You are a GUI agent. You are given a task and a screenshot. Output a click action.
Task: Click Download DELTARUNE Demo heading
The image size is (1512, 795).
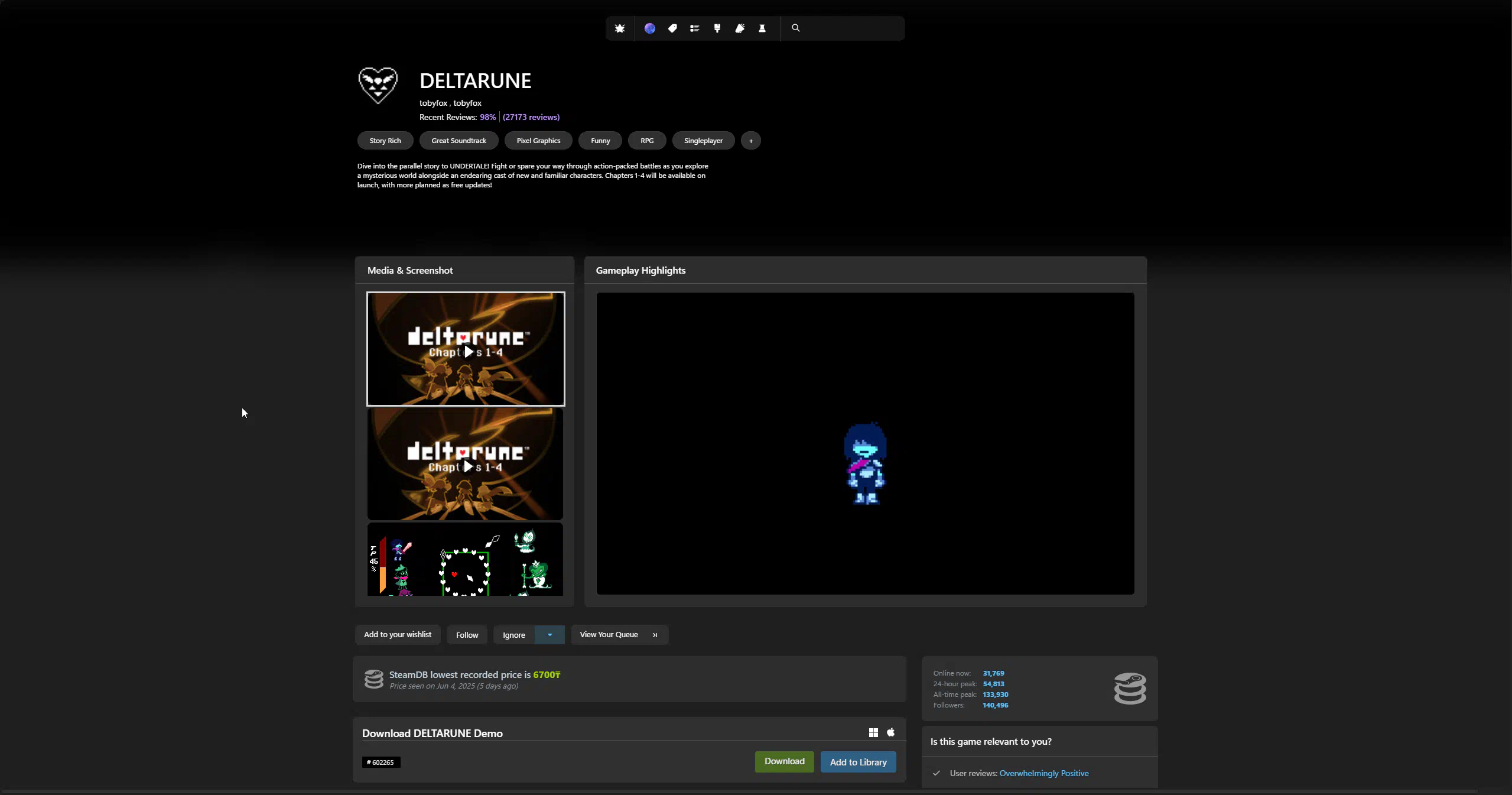click(433, 733)
